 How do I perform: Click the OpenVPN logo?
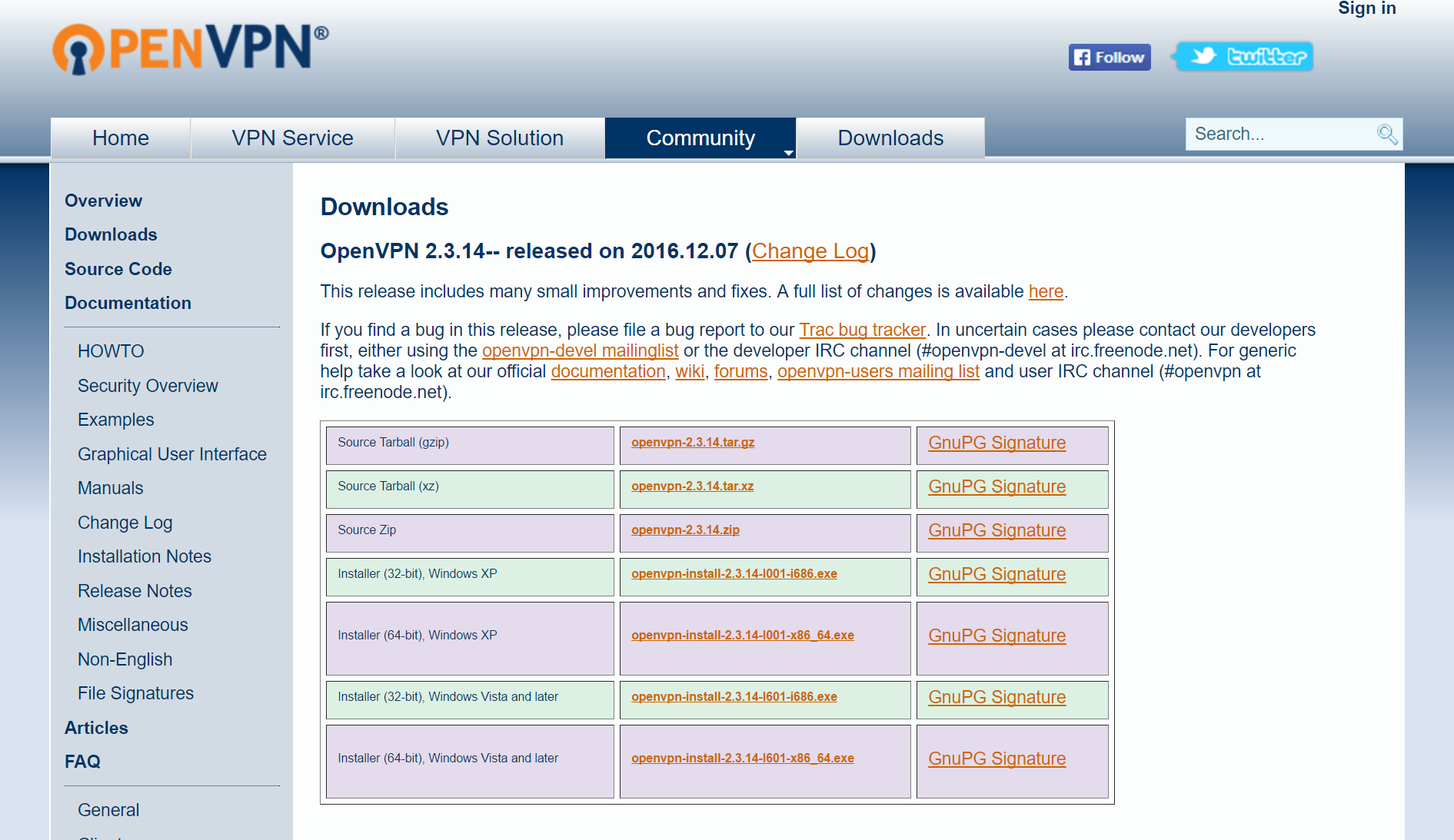click(190, 49)
